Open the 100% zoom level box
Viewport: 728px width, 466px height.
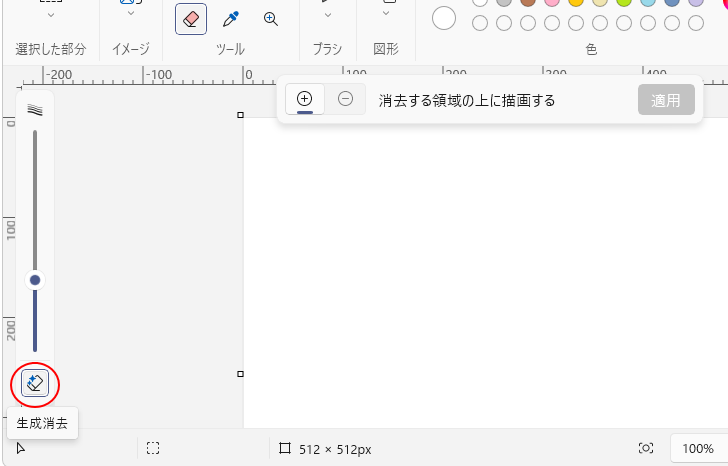697,449
